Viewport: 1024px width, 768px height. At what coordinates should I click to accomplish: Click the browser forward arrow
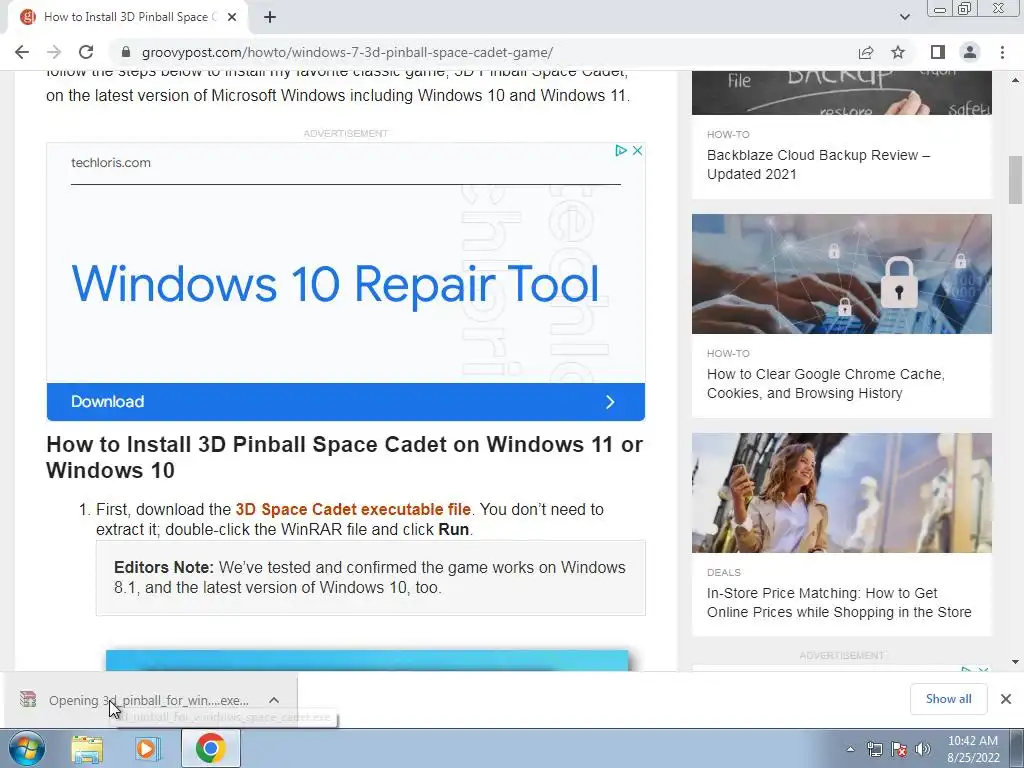click(54, 52)
